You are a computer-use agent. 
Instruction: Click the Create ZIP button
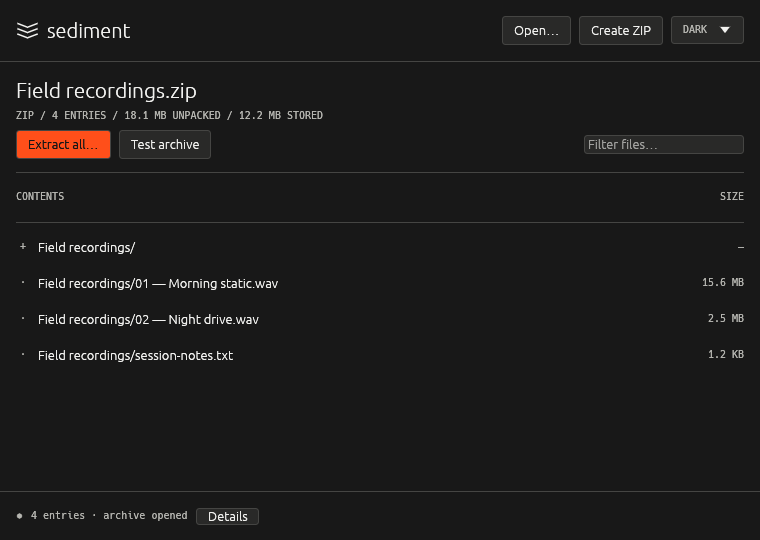click(620, 31)
